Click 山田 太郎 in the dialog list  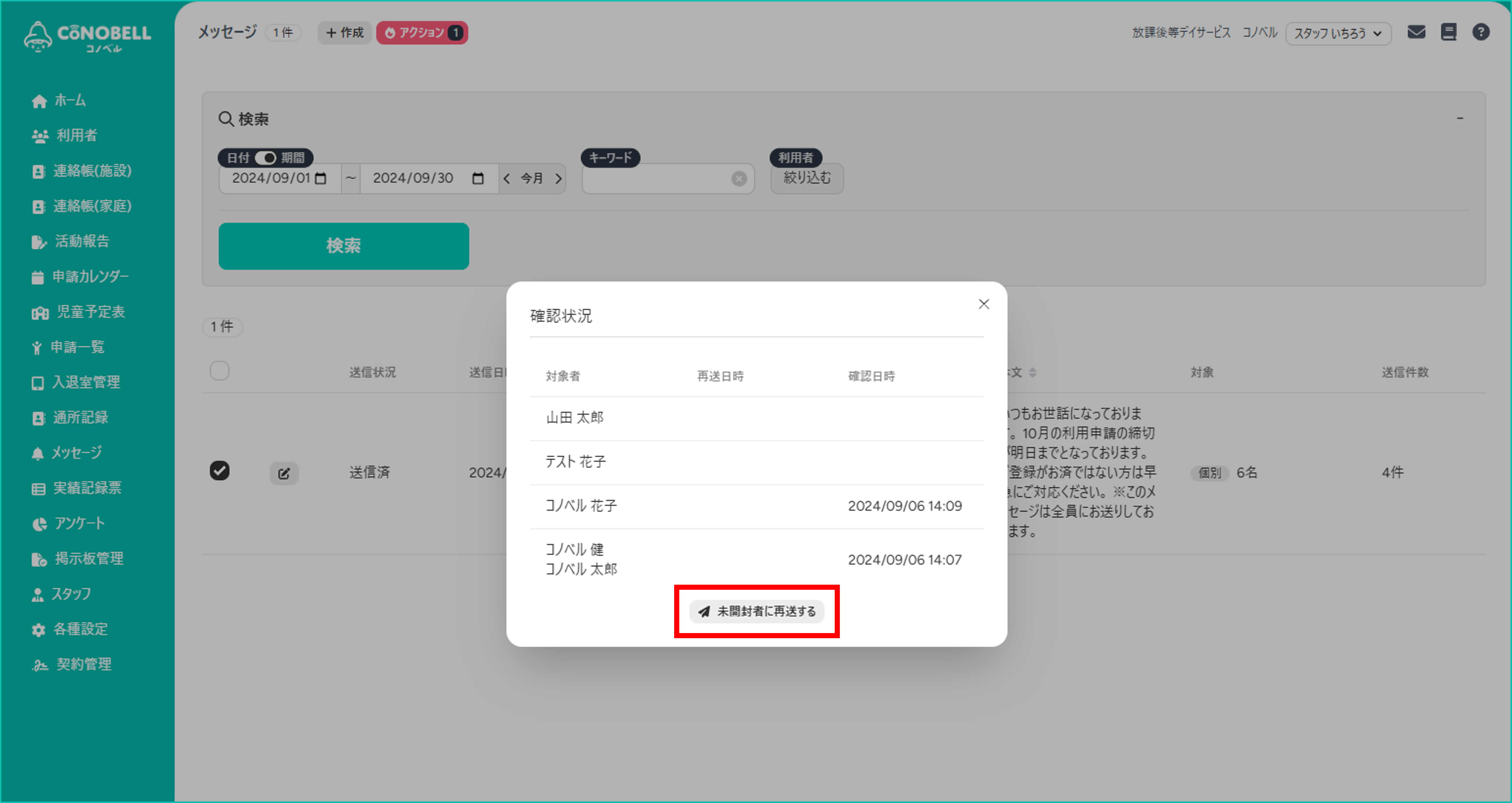point(575,417)
